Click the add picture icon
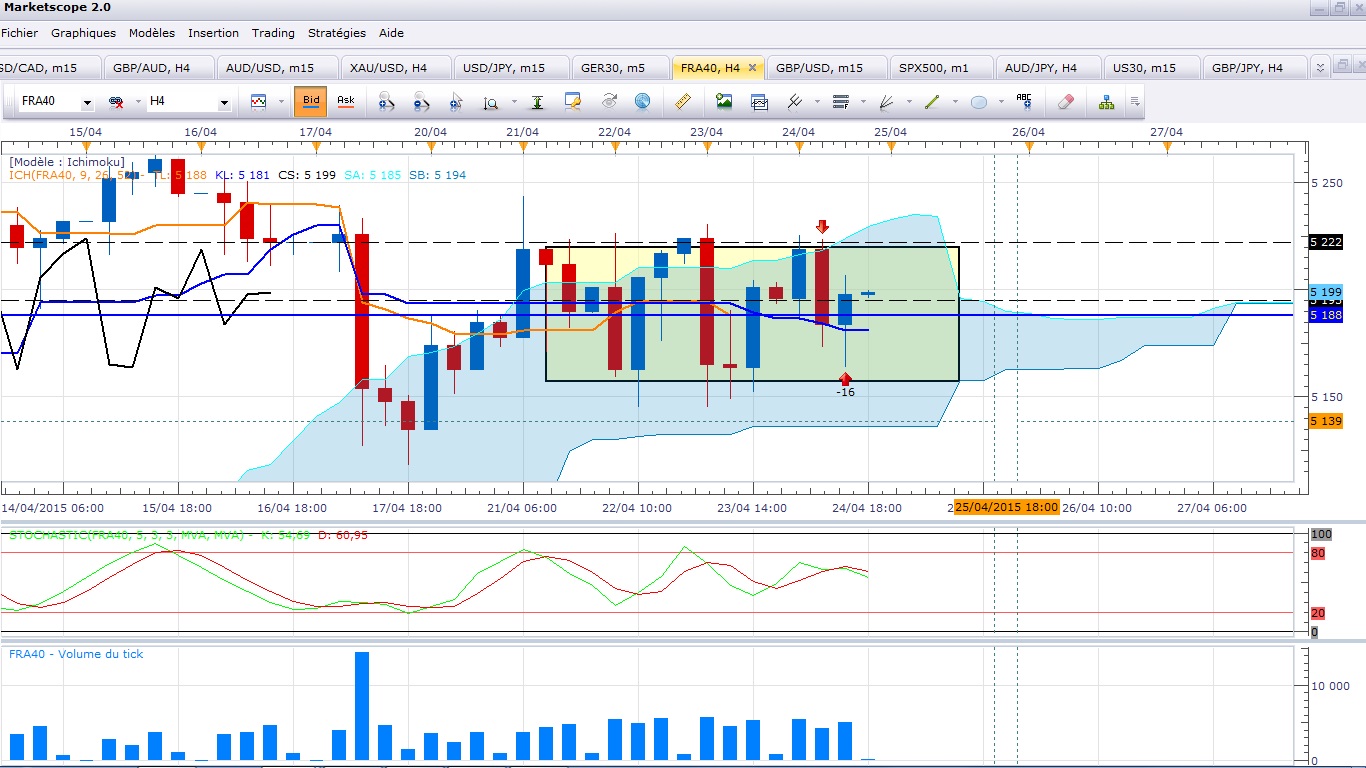Image resolution: width=1366 pixels, height=768 pixels. pos(724,102)
